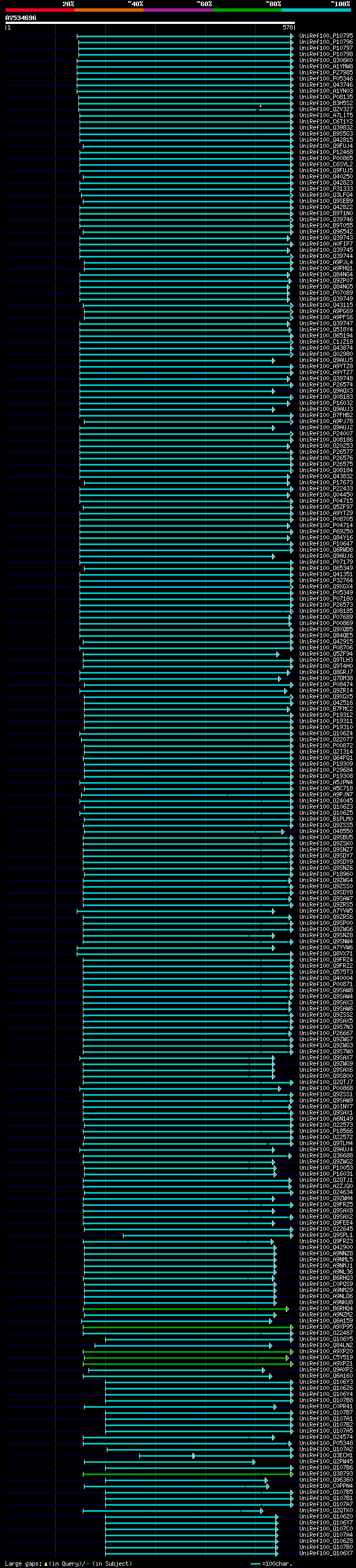Select hit label UniRef100_A5JPN4
The height and width of the screenshot is (1568, 356).
point(325,782)
